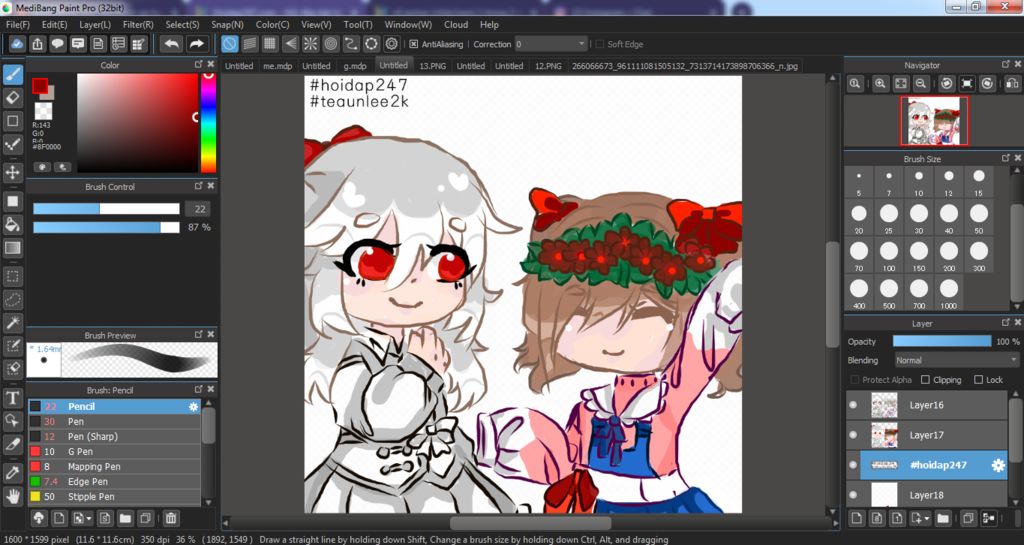The width and height of the screenshot is (1024, 545).
Task: Open the Correction value dropdown
Action: click(581, 44)
